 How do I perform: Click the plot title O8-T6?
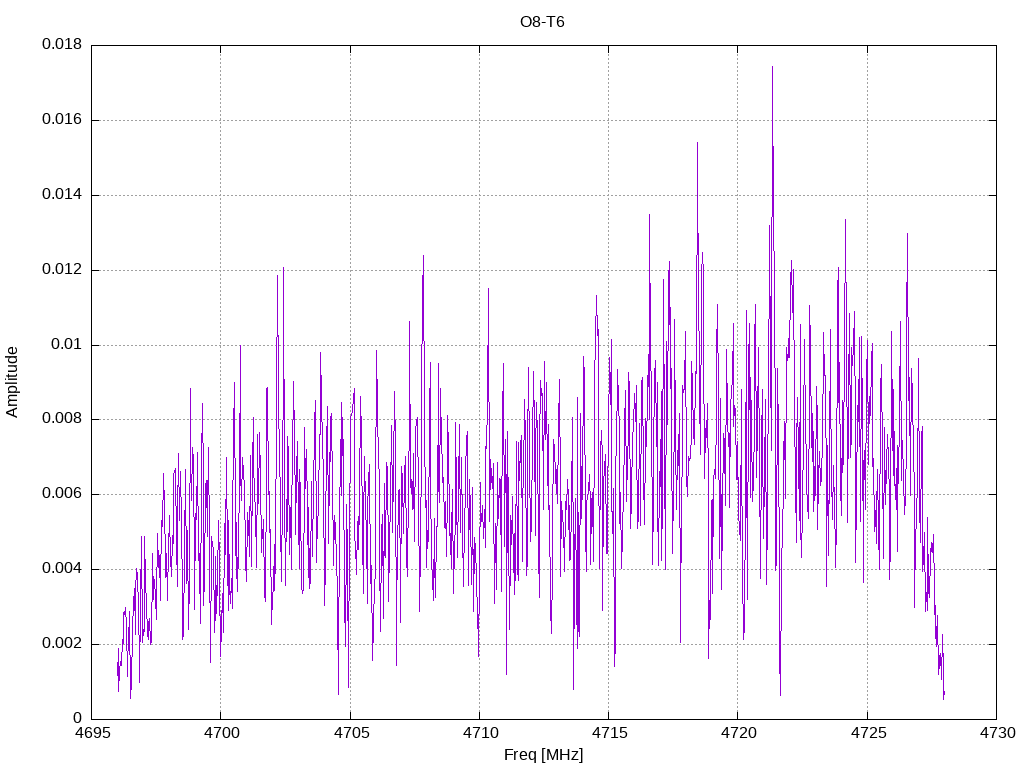click(542, 22)
